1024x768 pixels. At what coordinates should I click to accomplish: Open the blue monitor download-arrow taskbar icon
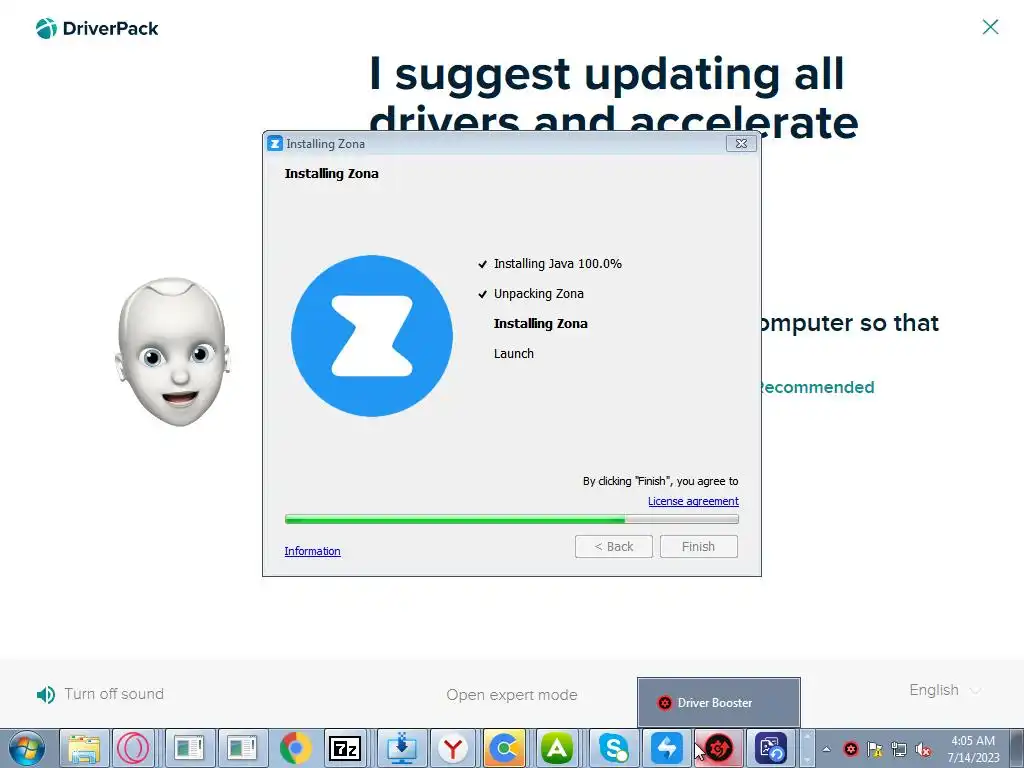[x=402, y=748]
